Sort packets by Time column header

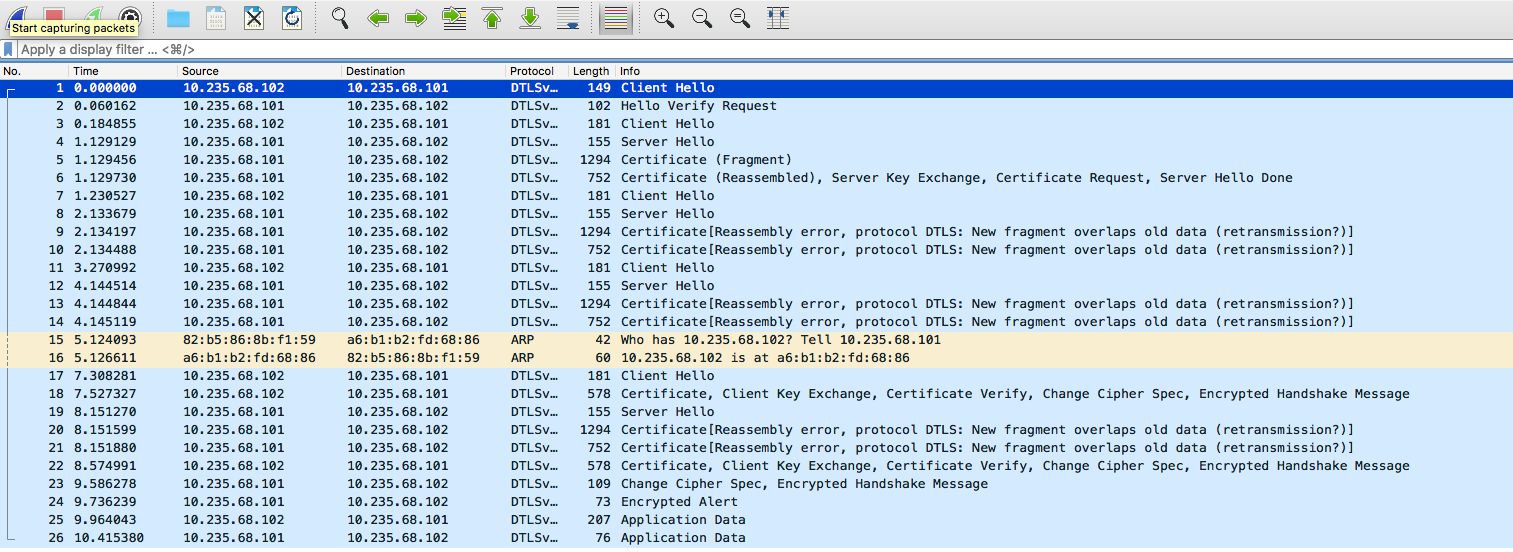[123, 71]
